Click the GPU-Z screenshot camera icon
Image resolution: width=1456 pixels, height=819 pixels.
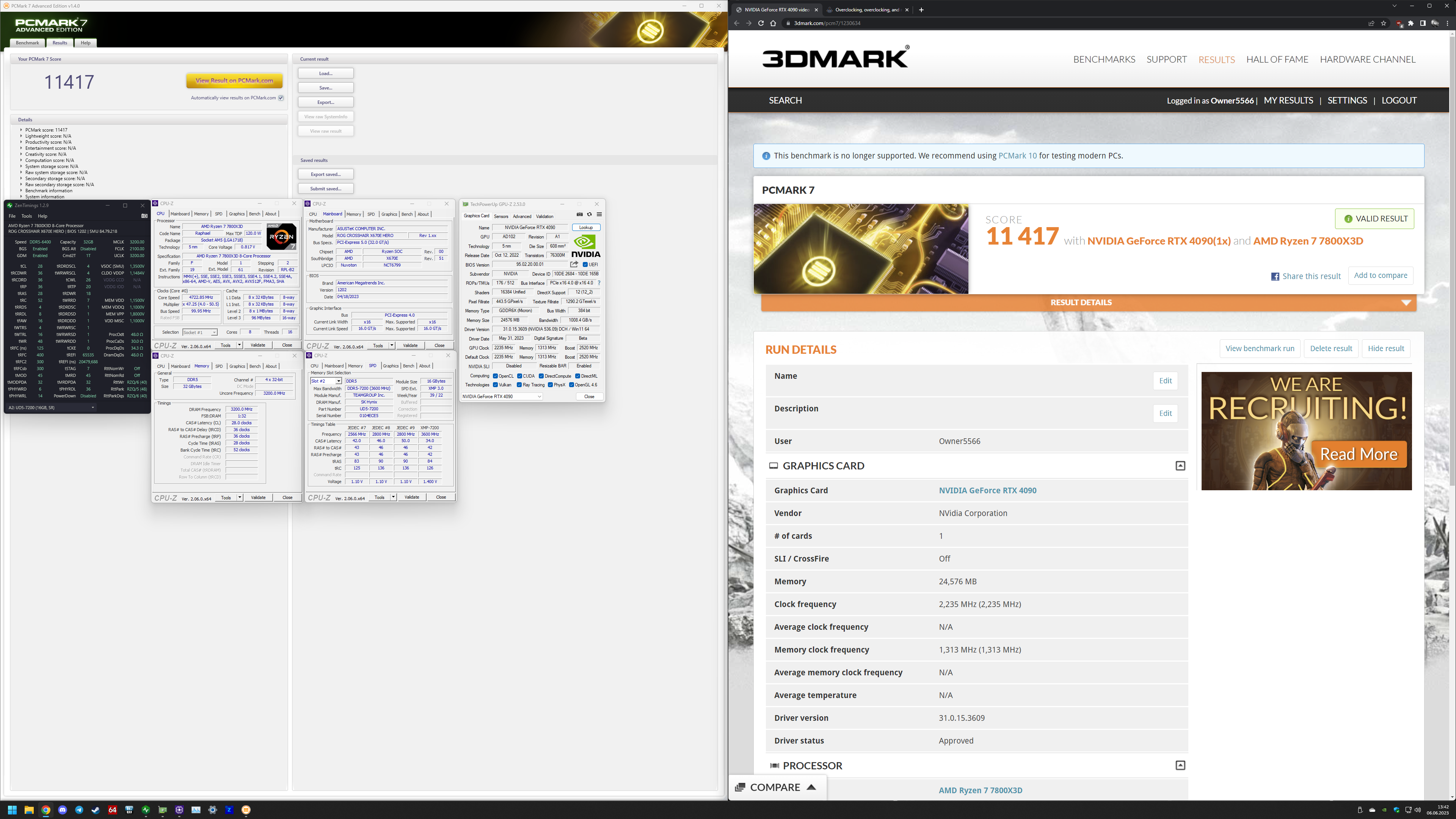pyautogui.click(x=579, y=214)
